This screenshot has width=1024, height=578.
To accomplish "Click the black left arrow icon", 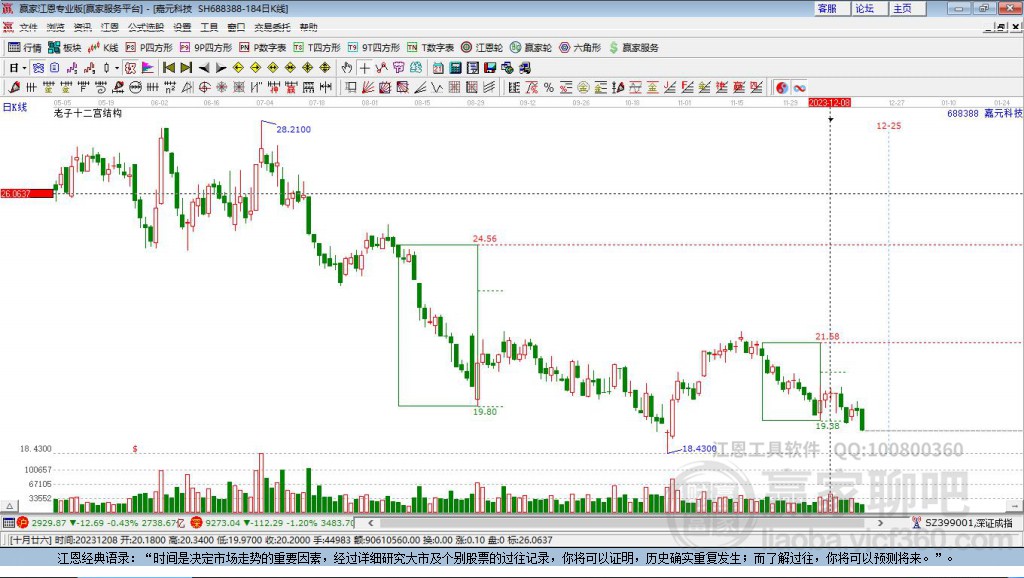I will (x=203, y=68).
